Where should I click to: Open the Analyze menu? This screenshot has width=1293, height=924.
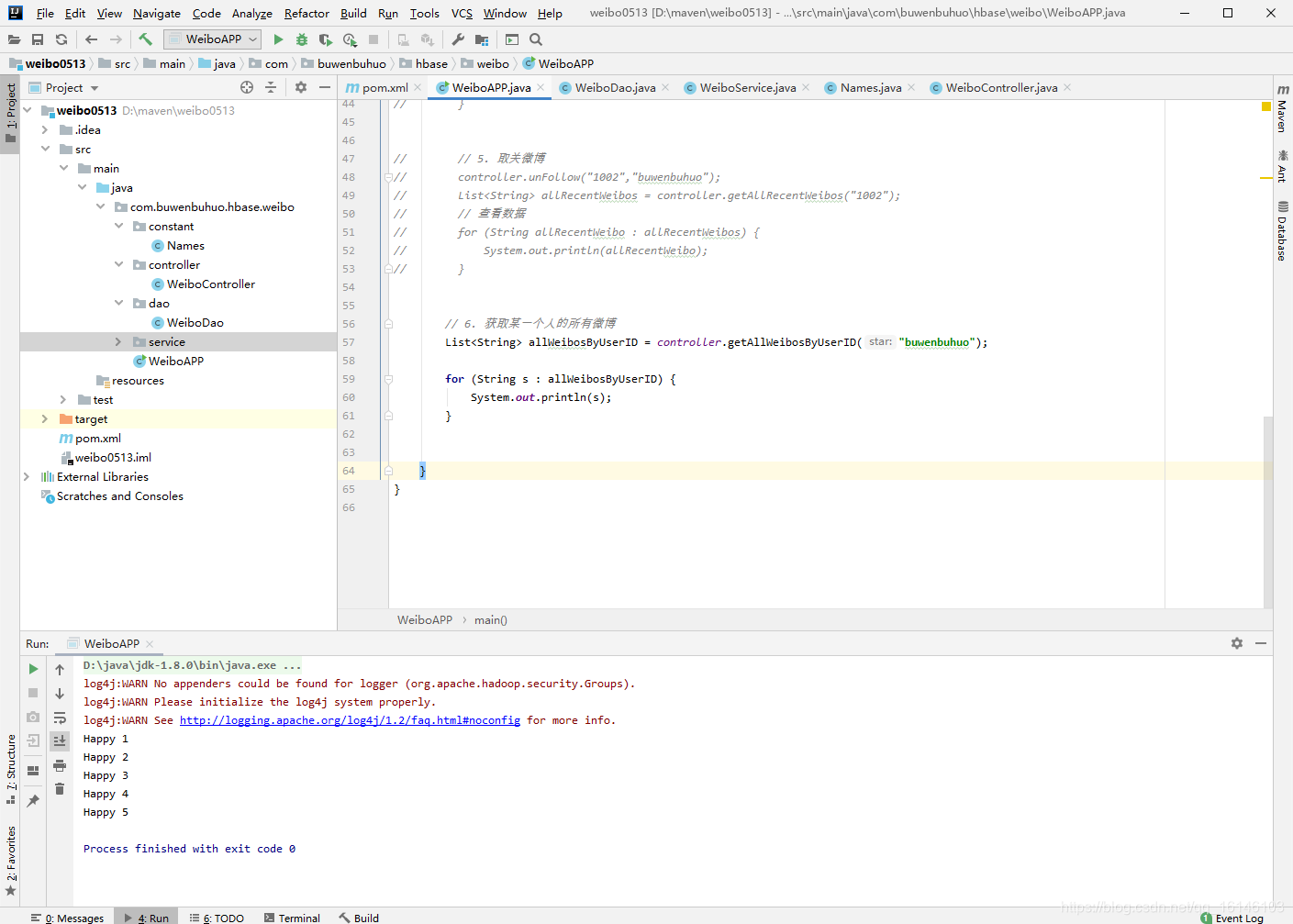(x=251, y=13)
